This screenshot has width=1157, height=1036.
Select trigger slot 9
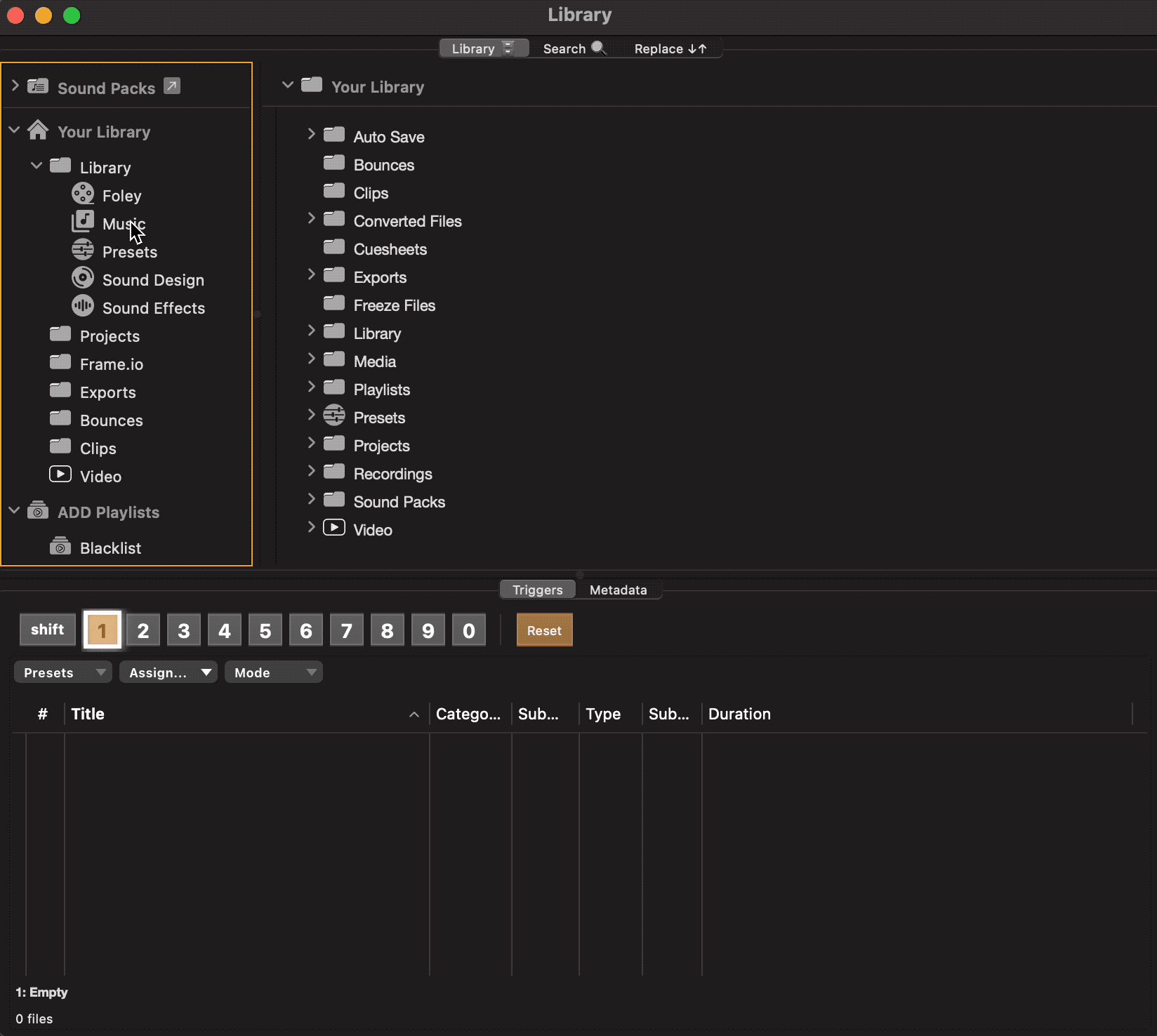point(428,630)
